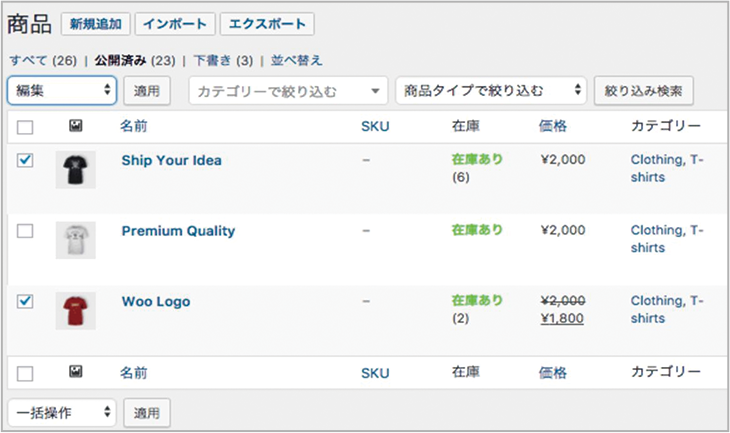
Task: Uncheck the Woo Logo product checkbox
Action: point(26,301)
